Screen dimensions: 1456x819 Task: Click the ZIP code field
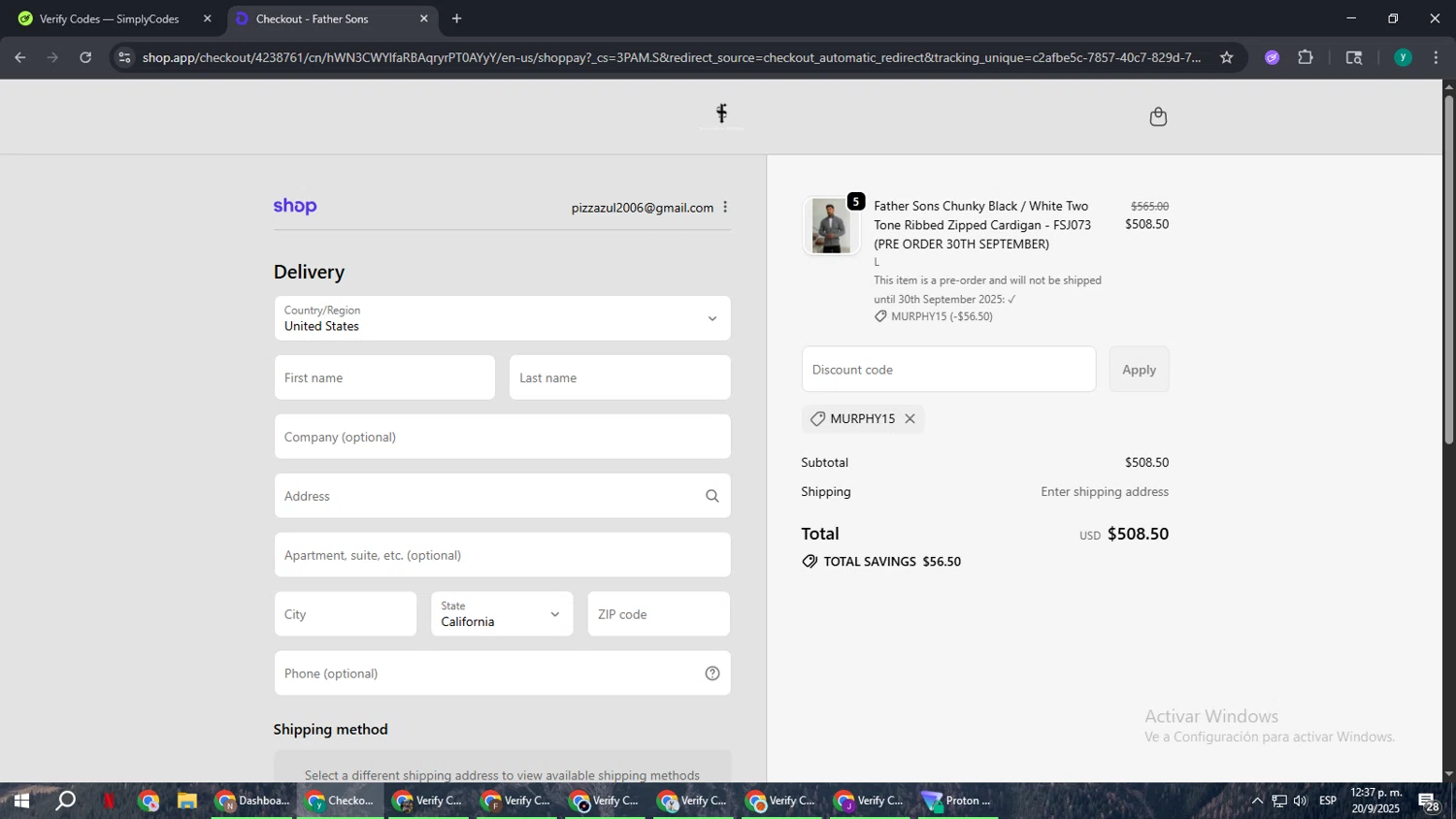(658, 614)
